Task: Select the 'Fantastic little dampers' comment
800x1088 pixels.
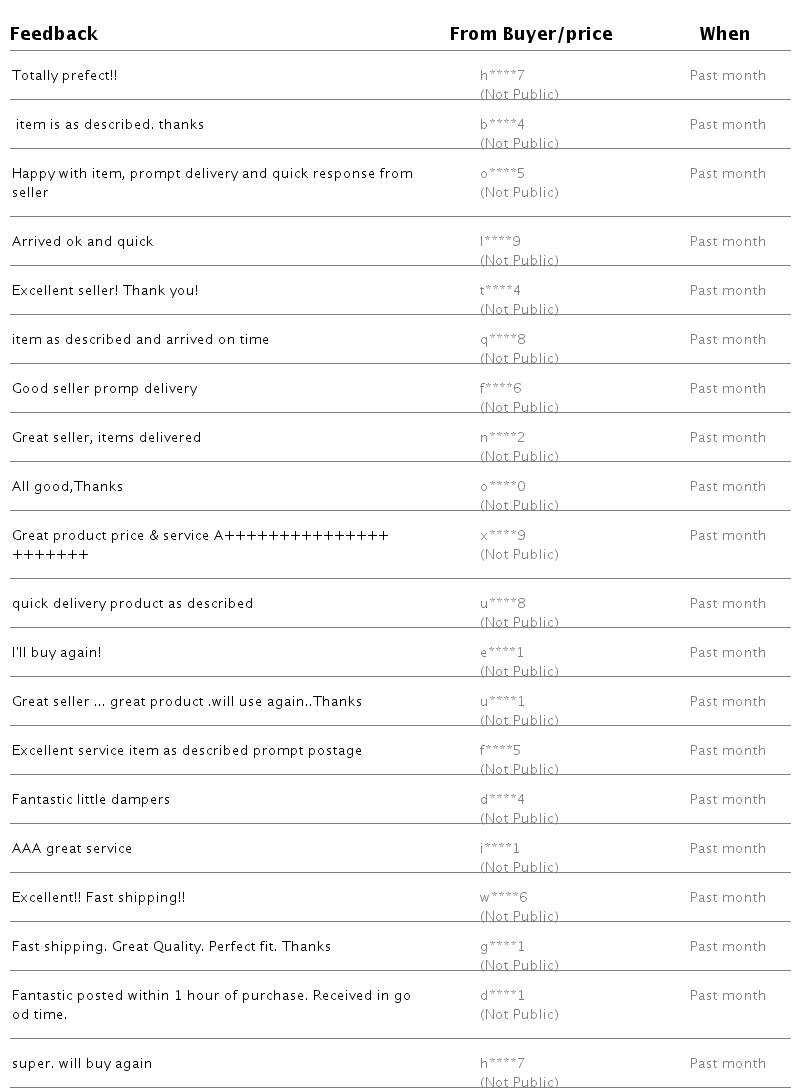Action: point(91,800)
